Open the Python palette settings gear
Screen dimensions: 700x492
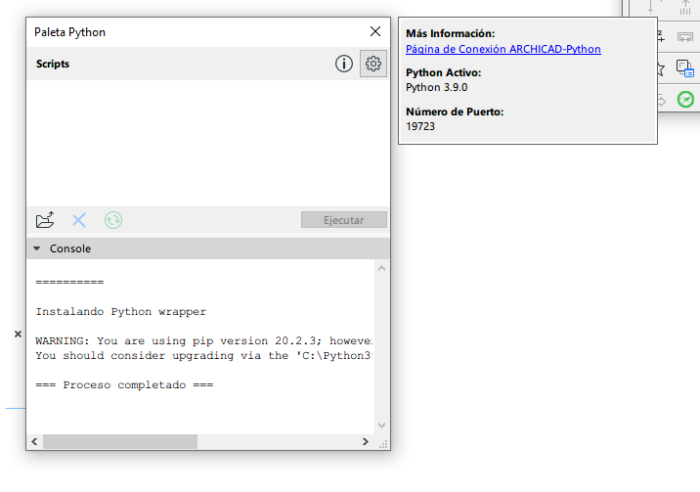tap(373, 64)
